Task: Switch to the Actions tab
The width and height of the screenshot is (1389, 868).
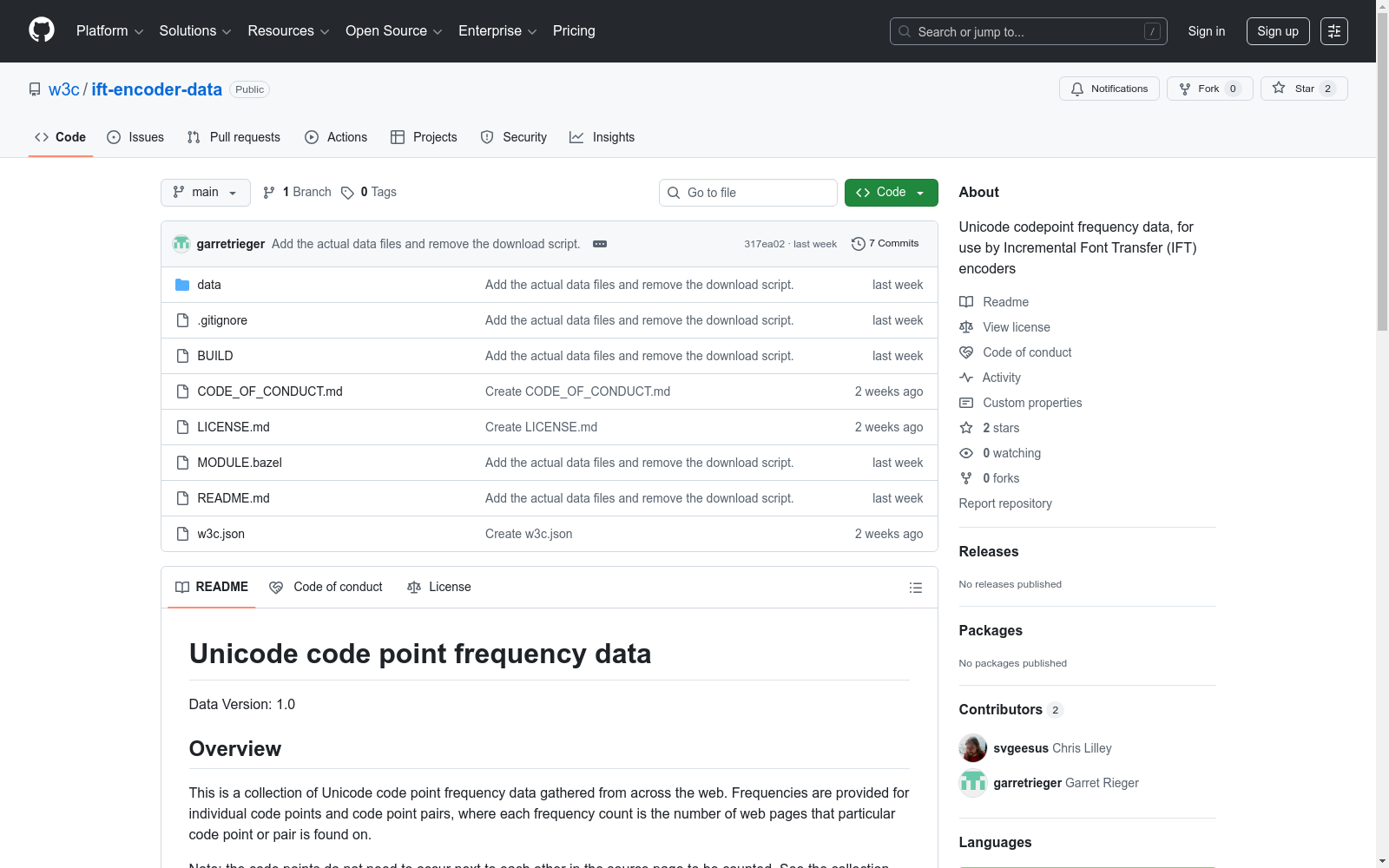Action: (x=336, y=137)
